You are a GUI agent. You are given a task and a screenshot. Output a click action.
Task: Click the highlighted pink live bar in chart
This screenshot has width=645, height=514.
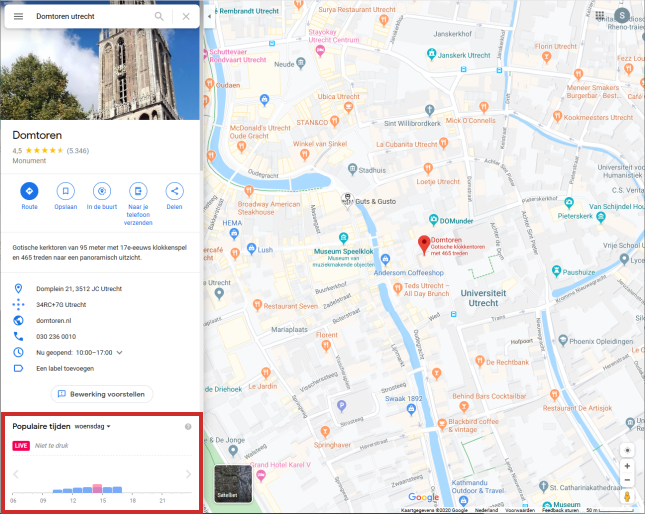click(x=97, y=489)
